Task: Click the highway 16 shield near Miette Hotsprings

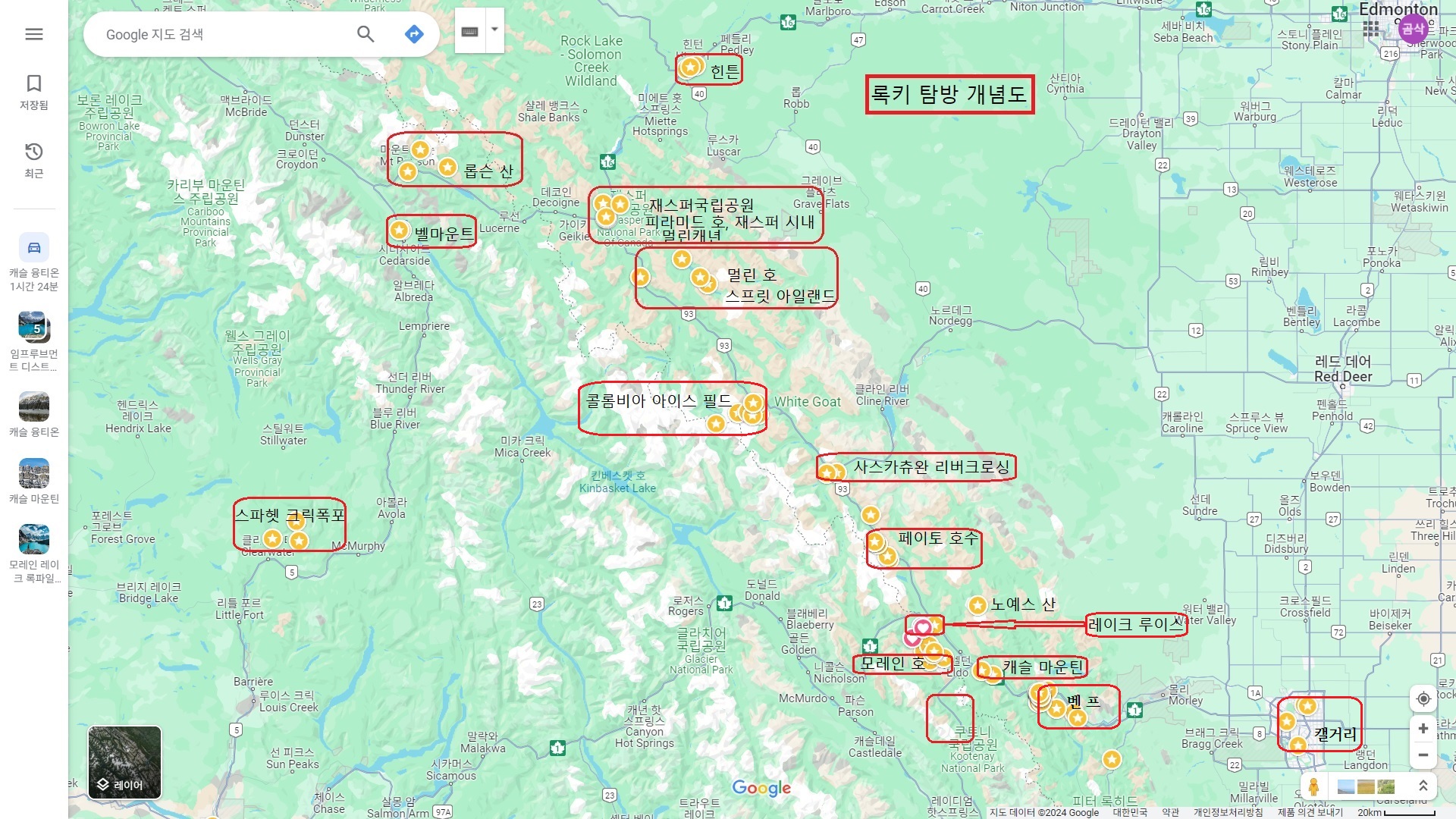Action: click(607, 162)
